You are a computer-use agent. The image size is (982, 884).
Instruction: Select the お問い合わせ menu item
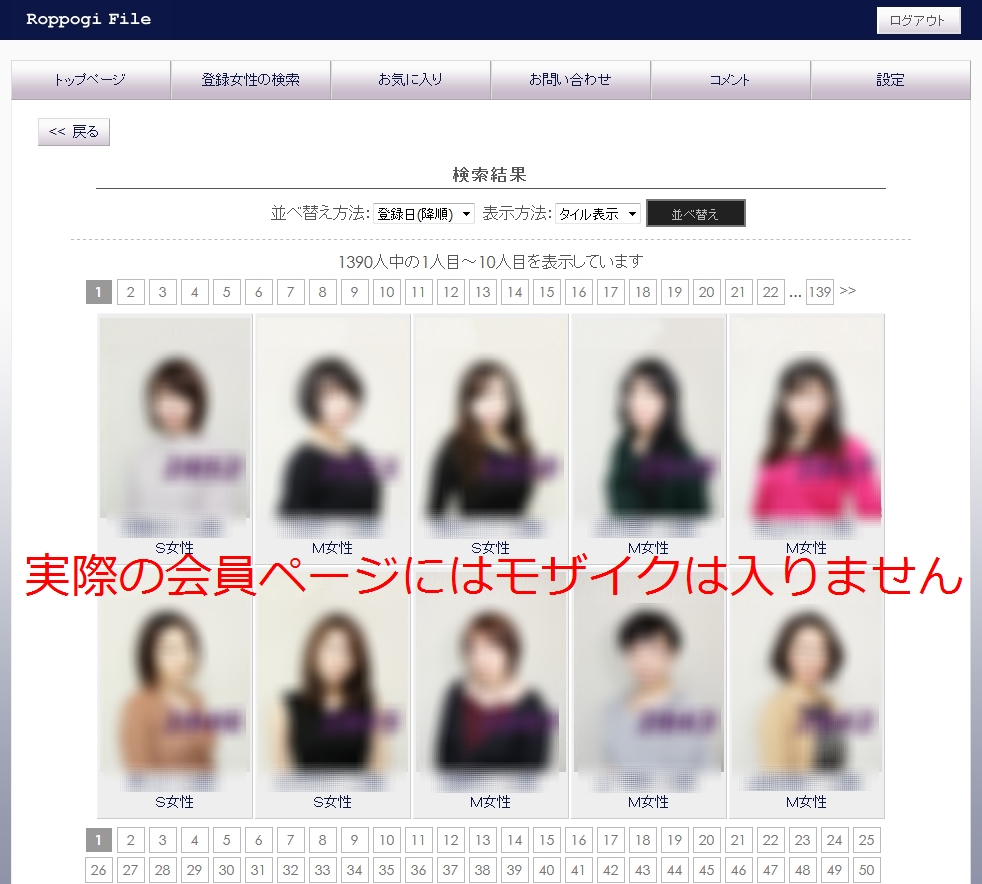[571, 80]
